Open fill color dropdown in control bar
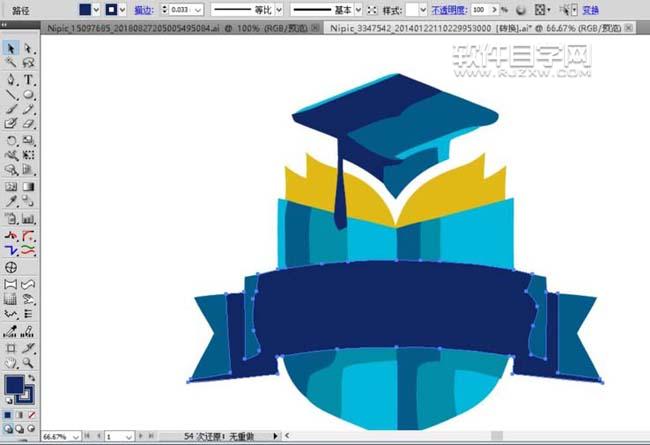Viewport: 650px width, 445px height. tap(96, 10)
